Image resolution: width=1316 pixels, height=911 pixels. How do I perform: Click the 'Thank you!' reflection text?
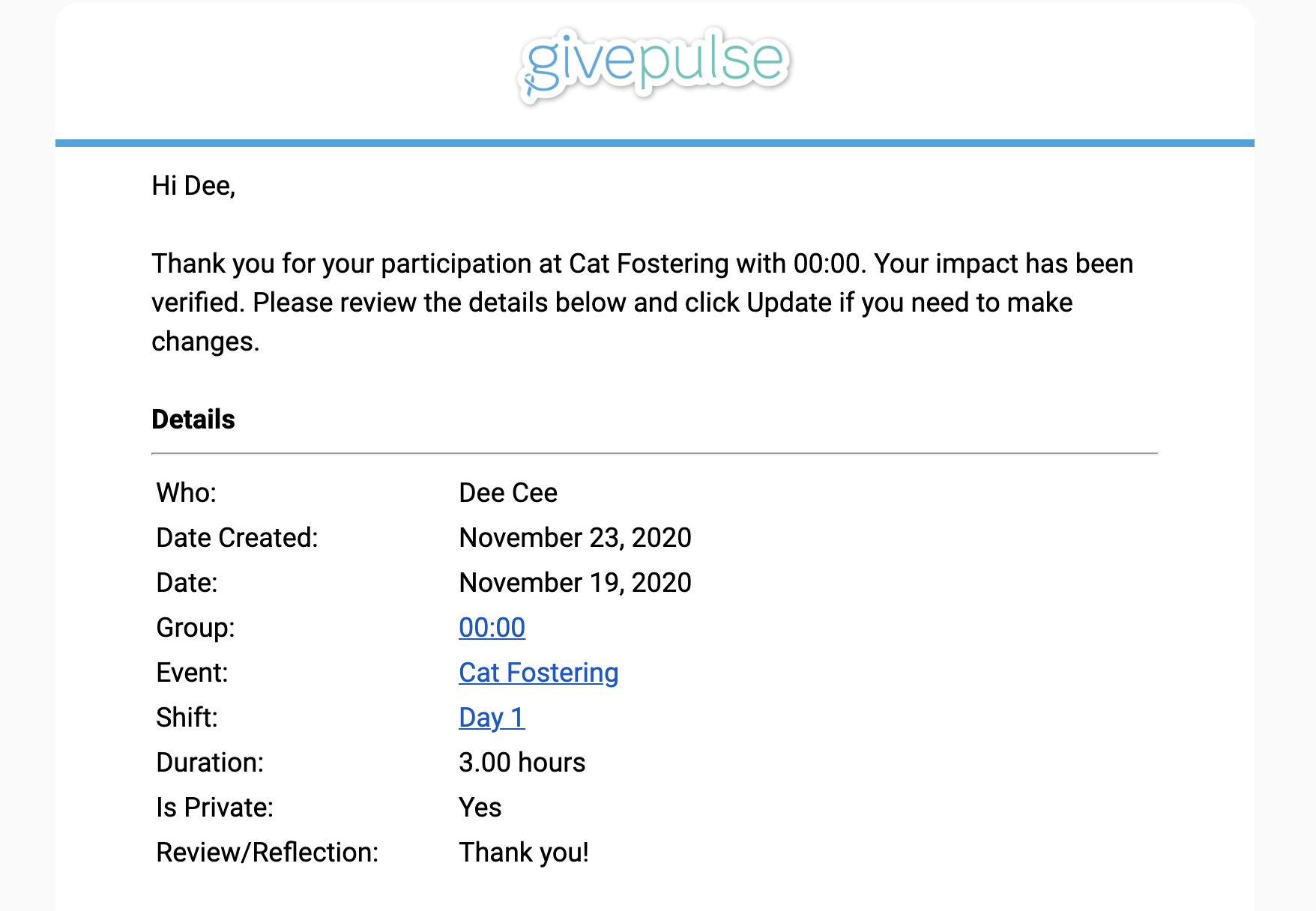tap(524, 853)
